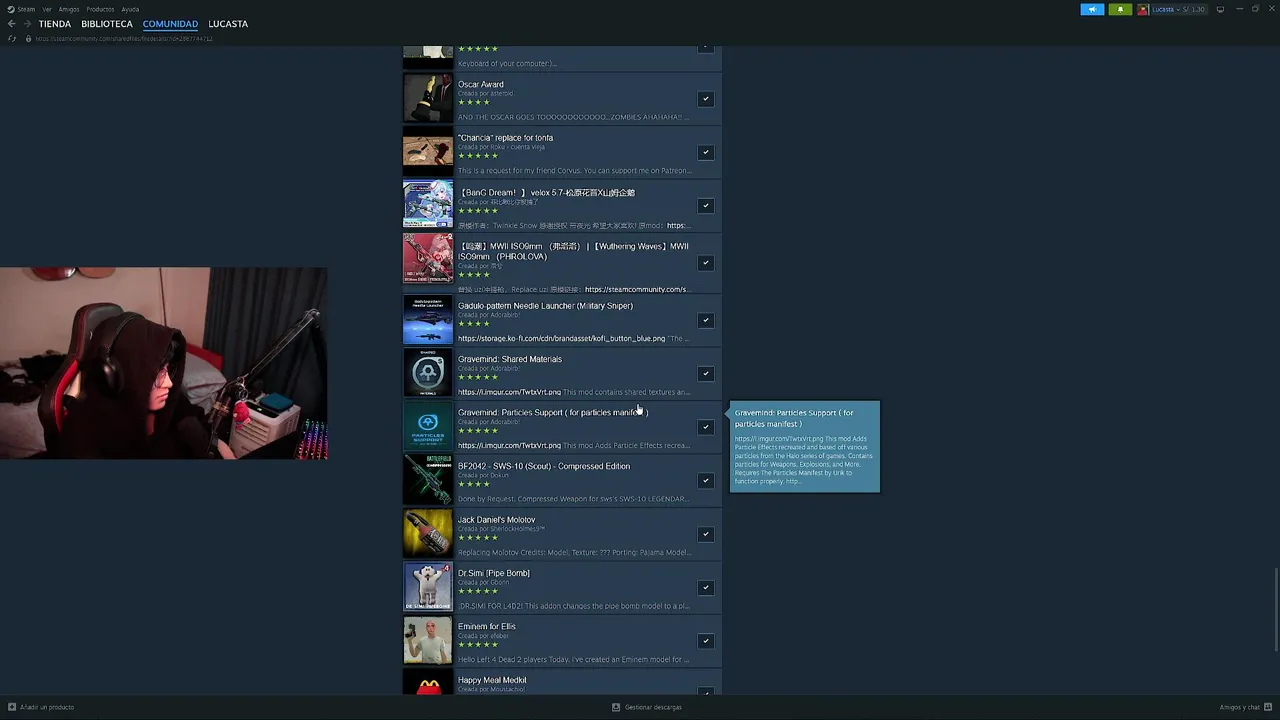
Task: Toggle the Eminem for Ellis checkbox
Action: 705,641
